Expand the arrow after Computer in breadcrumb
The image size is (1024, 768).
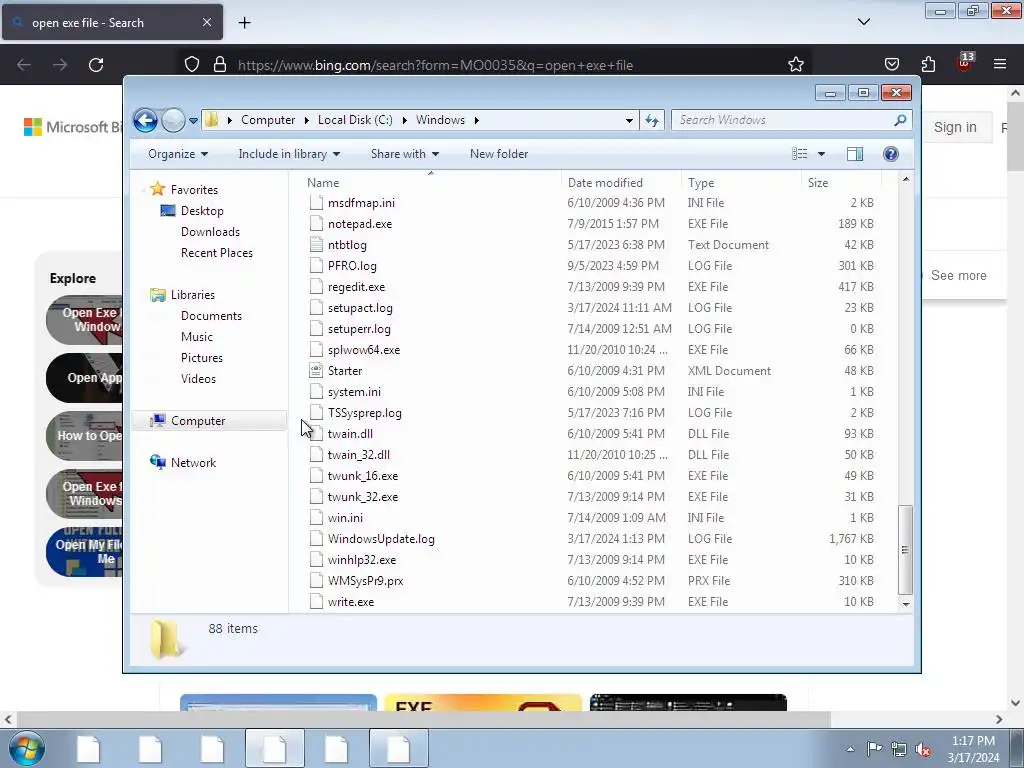[x=307, y=120]
